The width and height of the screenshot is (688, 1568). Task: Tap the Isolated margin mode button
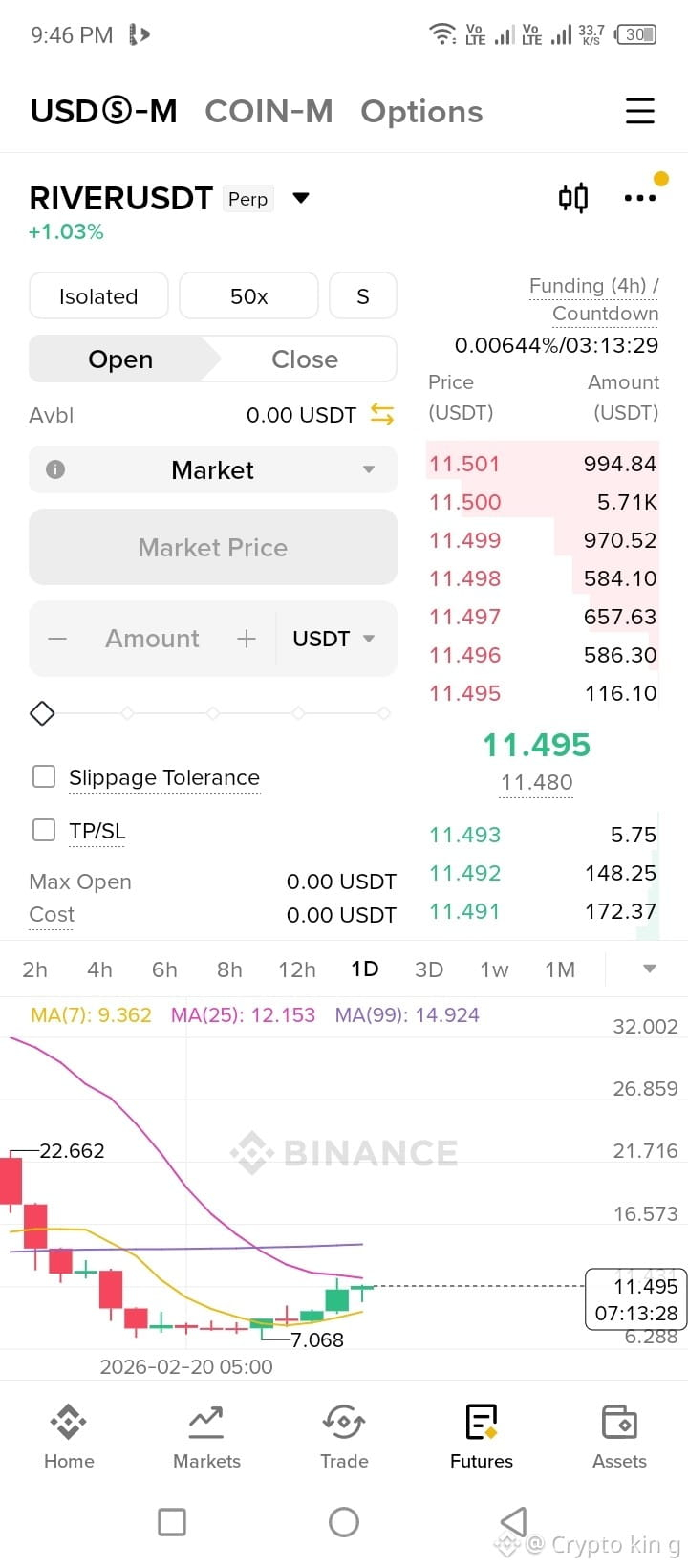[98, 296]
